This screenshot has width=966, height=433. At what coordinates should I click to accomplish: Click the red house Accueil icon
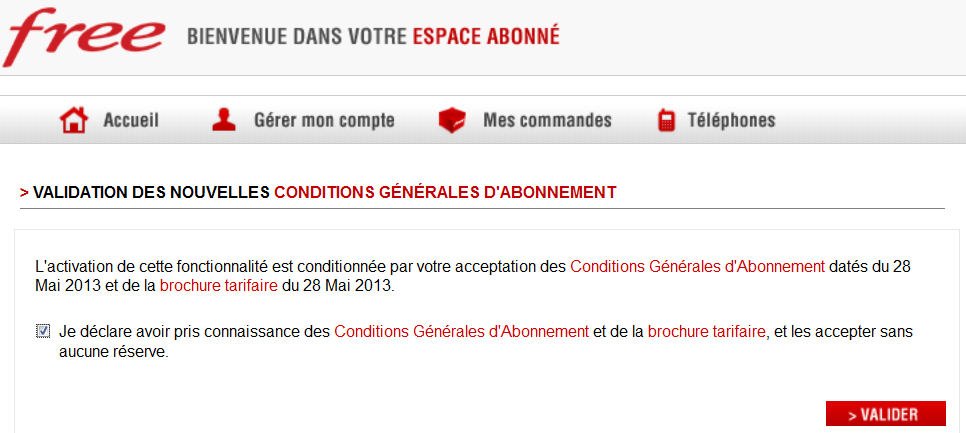coord(74,121)
